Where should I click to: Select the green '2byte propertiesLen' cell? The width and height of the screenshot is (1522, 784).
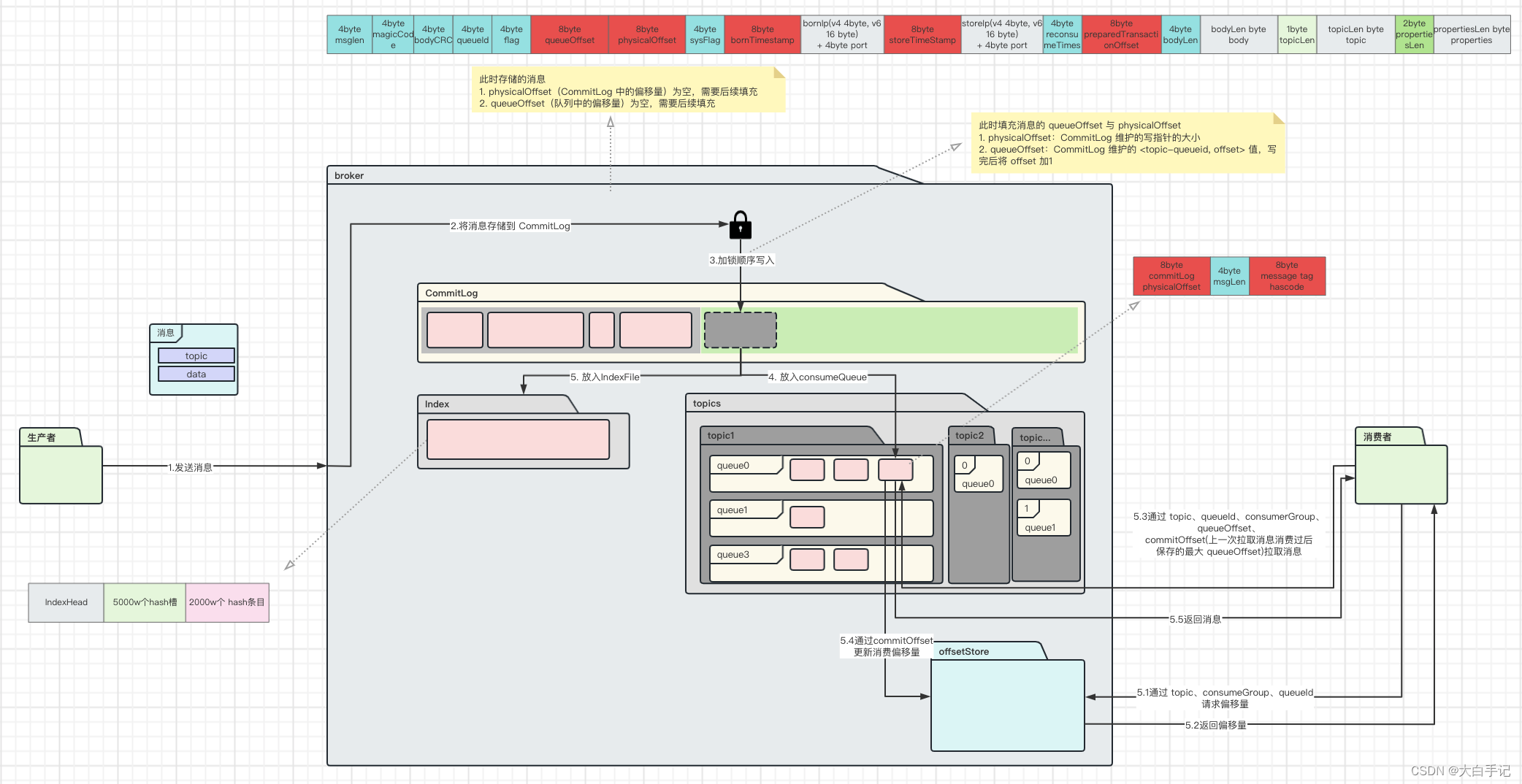[x=1414, y=34]
